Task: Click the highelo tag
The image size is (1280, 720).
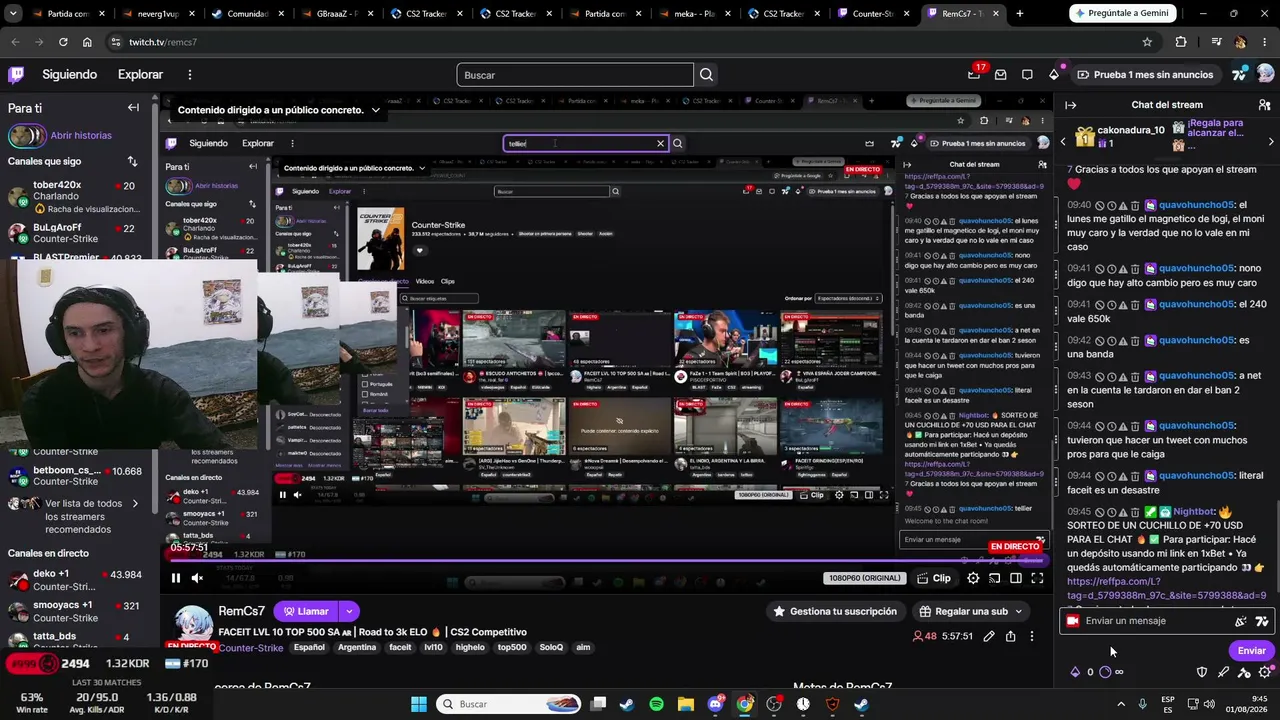Action: click(470, 648)
